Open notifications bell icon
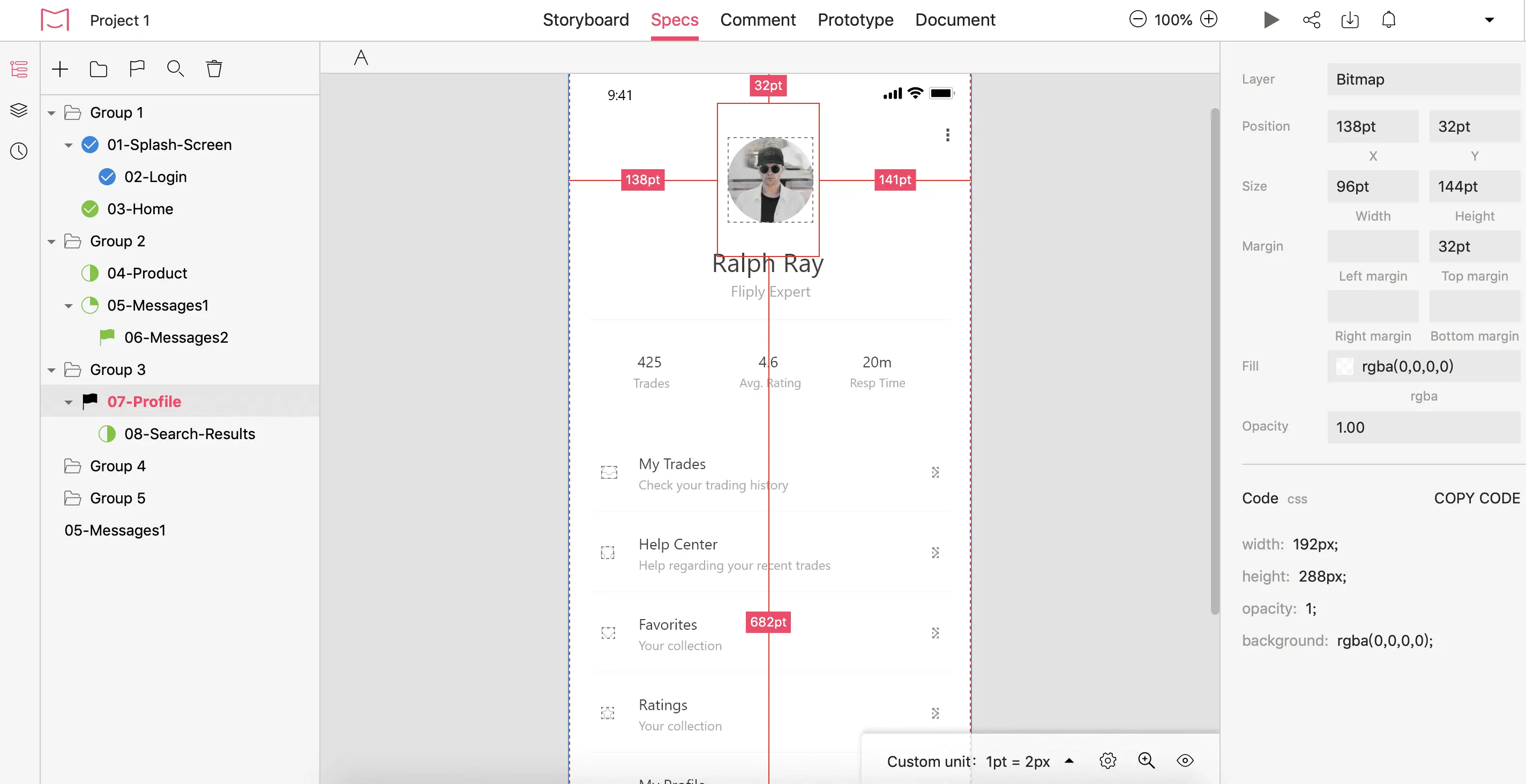The width and height of the screenshot is (1526, 784). [x=1389, y=20]
